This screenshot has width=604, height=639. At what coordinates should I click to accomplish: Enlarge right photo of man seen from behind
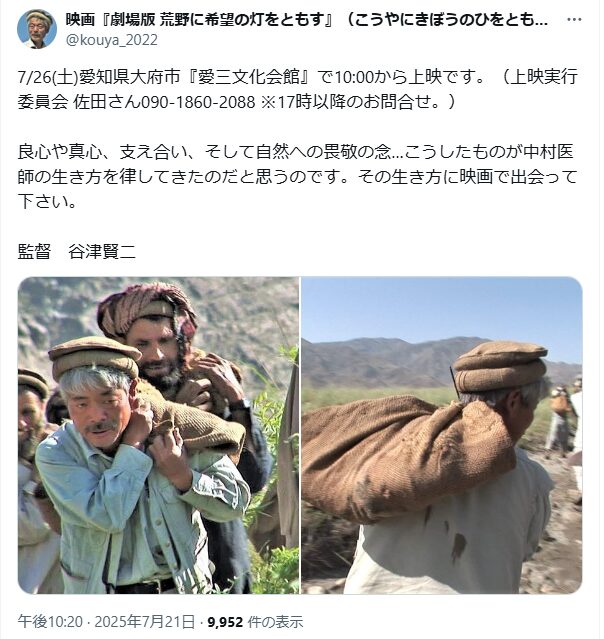441,435
